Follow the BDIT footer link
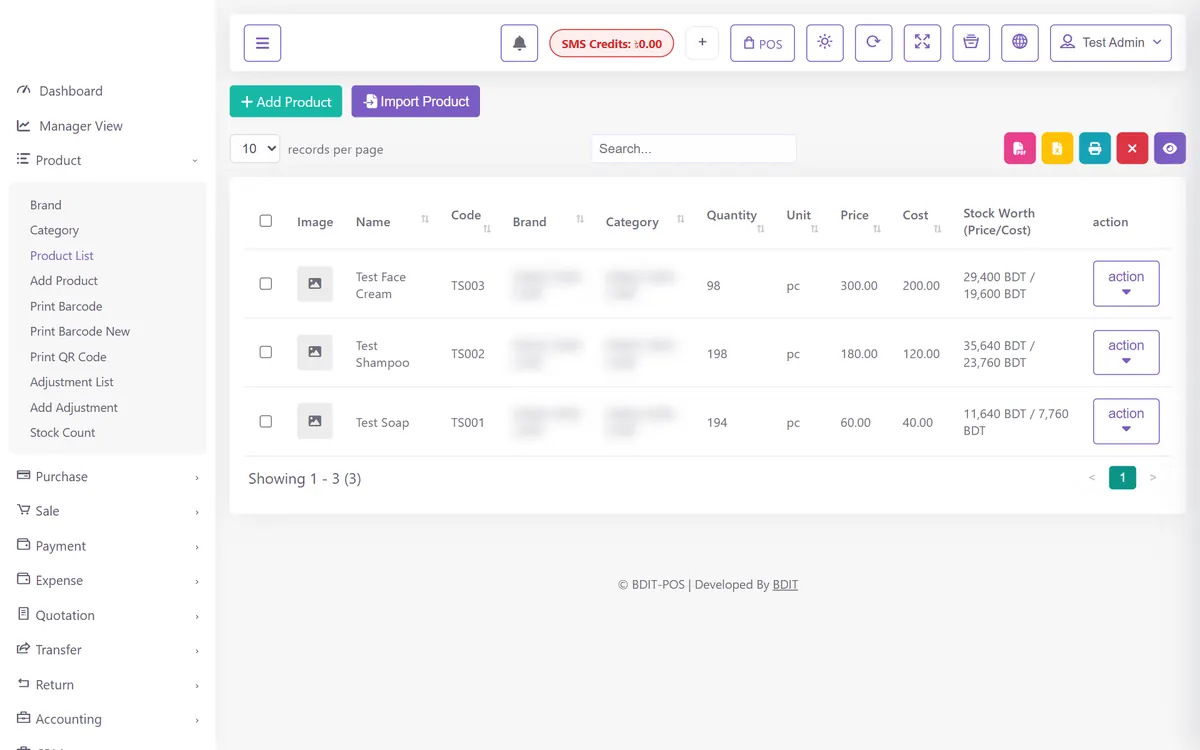This screenshot has height=750, width=1200. tap(785, 585)
